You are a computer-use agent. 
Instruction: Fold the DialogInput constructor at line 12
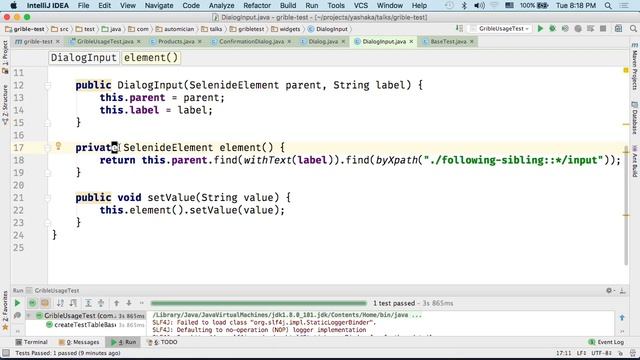(48, 85)
